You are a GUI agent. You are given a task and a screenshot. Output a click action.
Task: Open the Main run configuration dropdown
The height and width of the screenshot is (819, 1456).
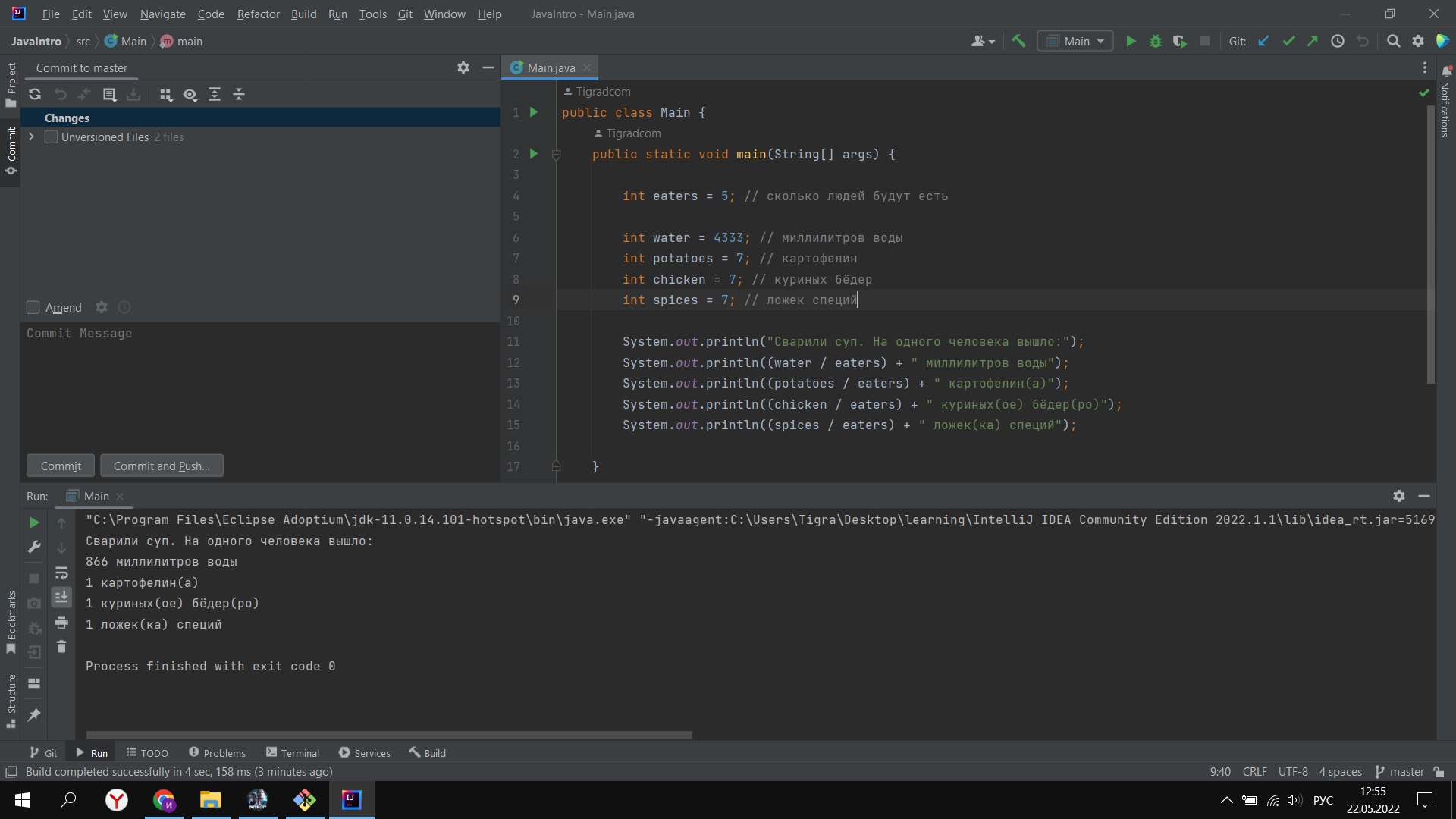click(1075, 41)
